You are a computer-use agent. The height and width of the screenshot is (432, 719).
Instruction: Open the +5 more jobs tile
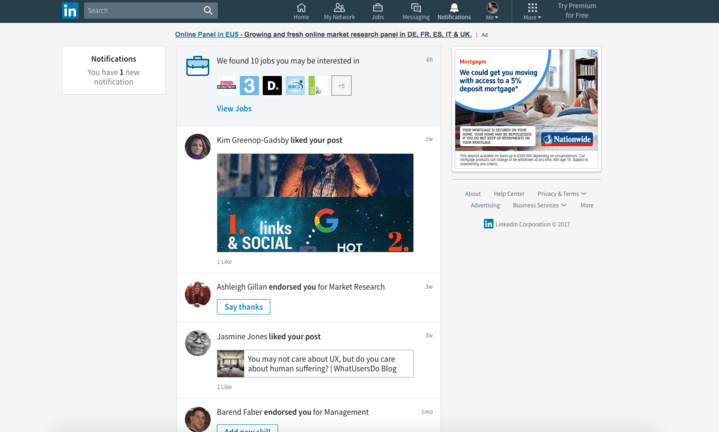pos(341,86)
